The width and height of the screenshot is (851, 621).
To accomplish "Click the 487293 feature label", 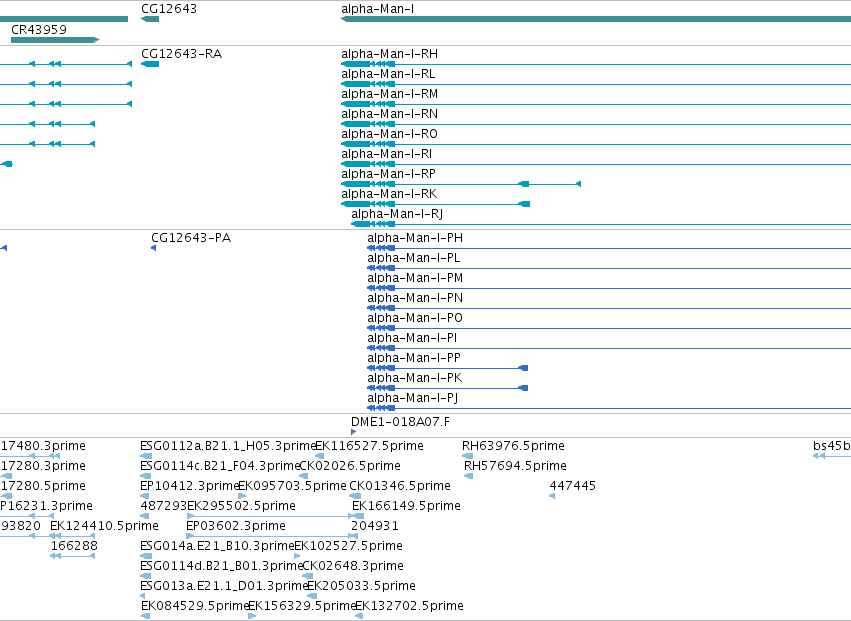I will (163, 506).
